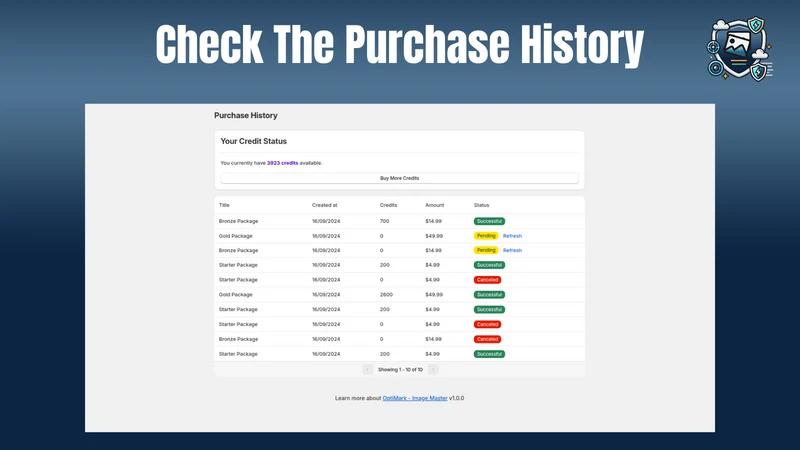
Task: Click the Pending badge in the Bronze Package row
Action: (x=486, y=251)
